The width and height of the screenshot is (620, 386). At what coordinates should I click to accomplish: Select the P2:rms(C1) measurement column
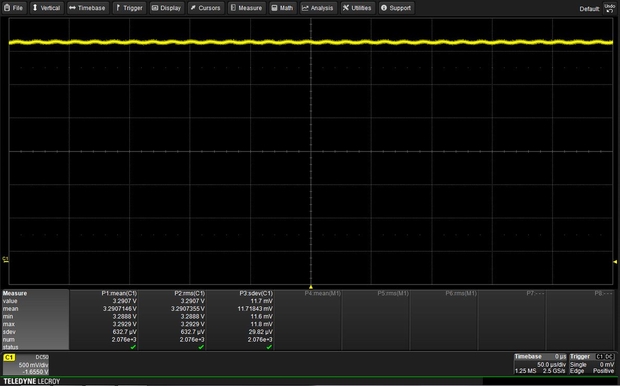(172, 320)
